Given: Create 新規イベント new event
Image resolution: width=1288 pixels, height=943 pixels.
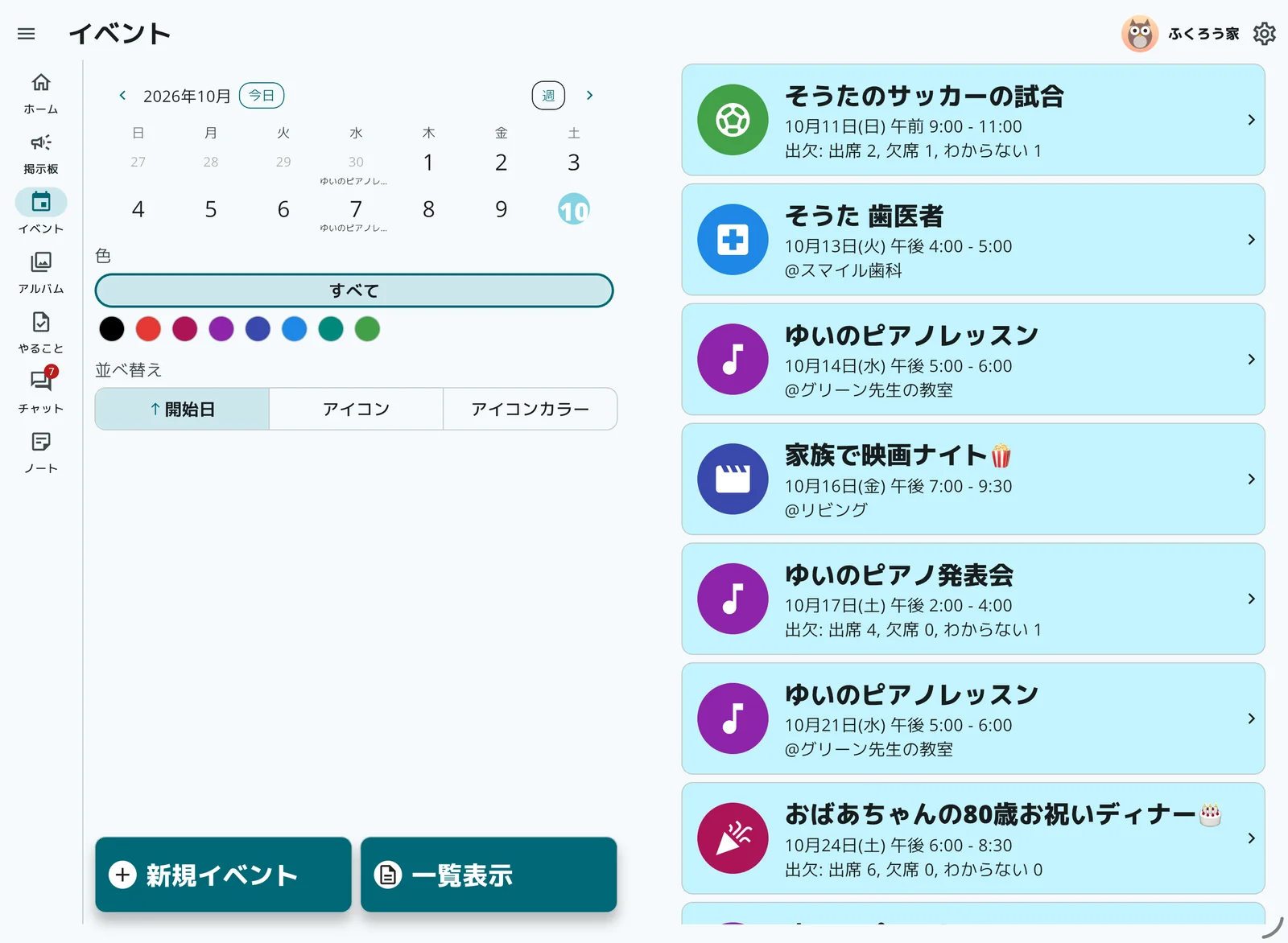Looking at the screenshot, I should click(x=223, y=875).
